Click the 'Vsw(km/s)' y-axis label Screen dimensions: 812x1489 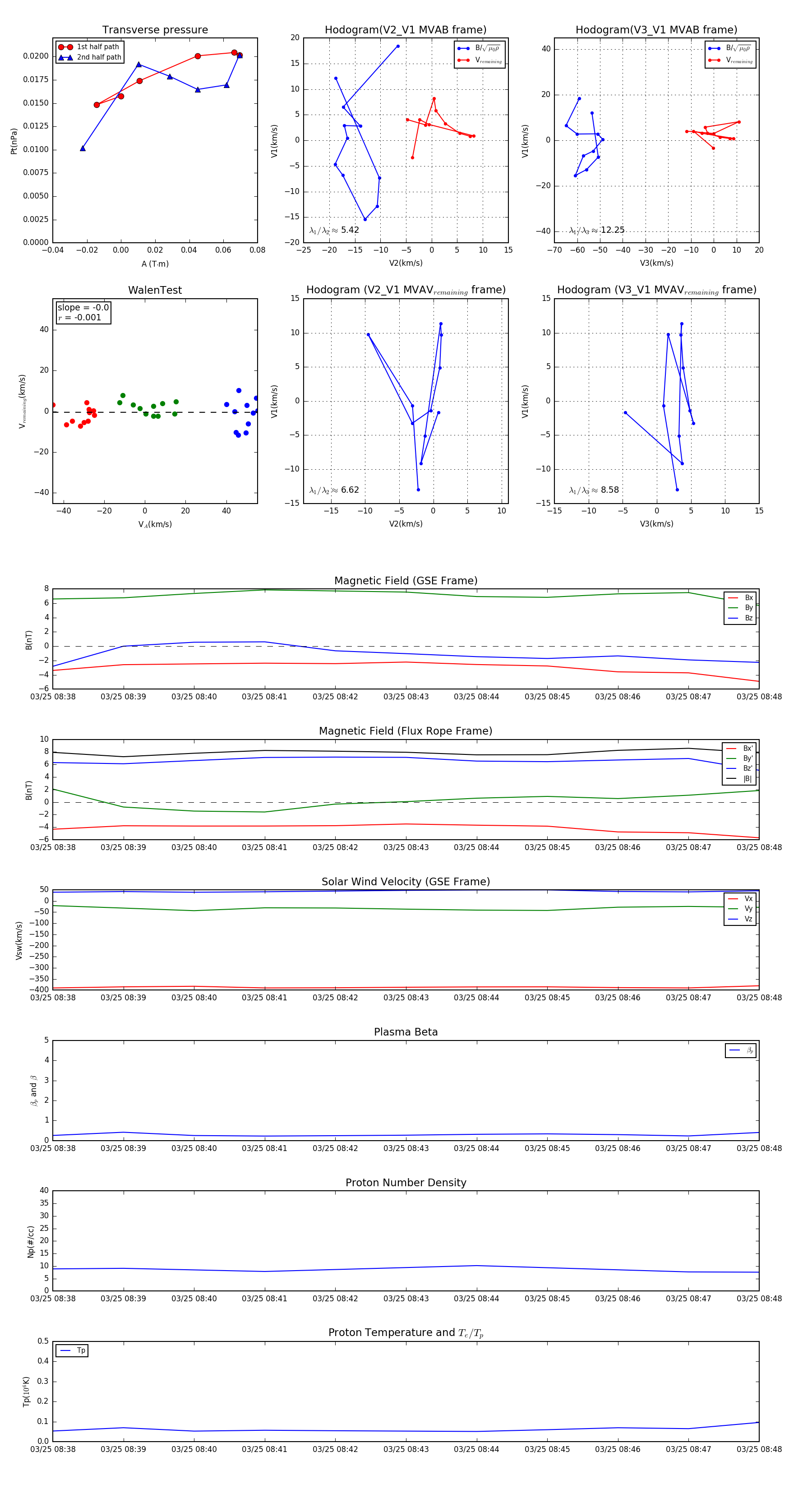(x=19, y=940)
